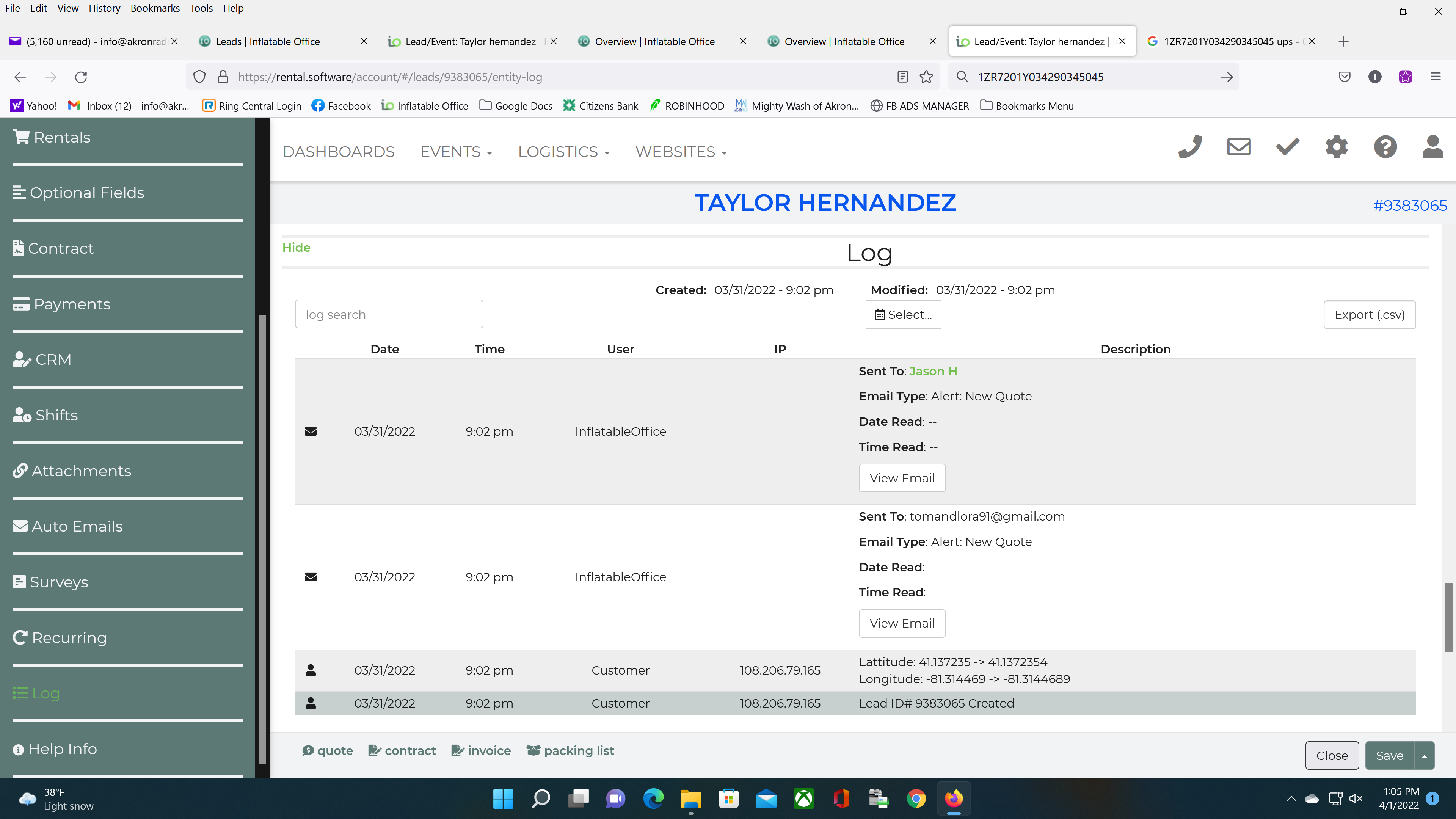Viewport: 1456px width, 819px height.
Task: Bookmark this page with star icon
Action: [926, 77]
